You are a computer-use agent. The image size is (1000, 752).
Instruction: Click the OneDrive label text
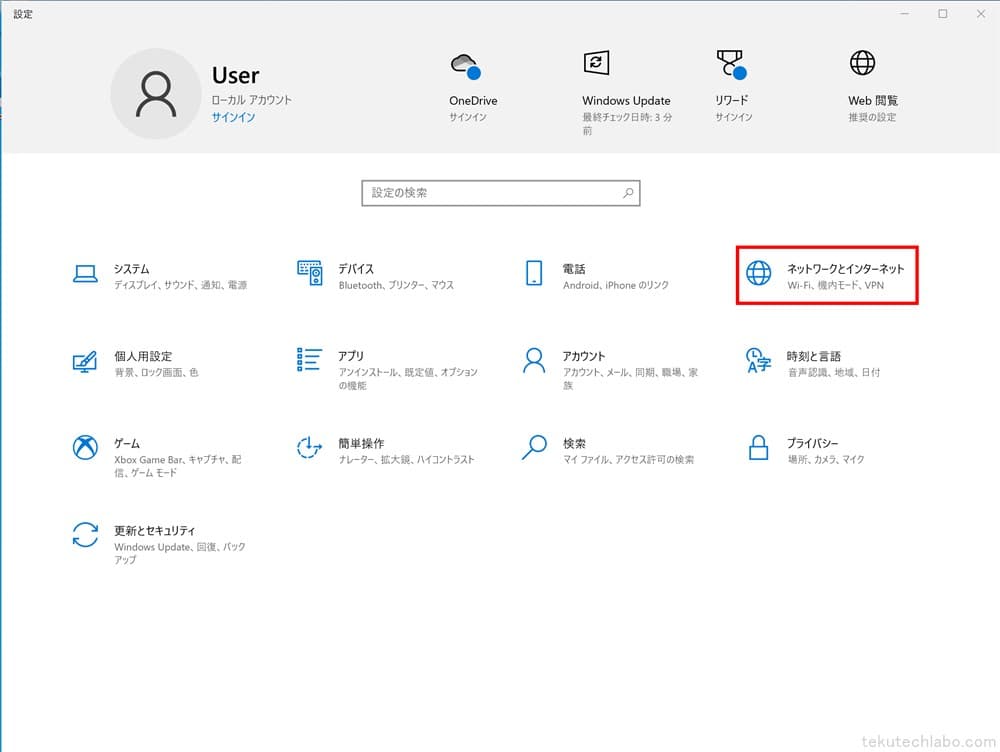tap(473, 101)
